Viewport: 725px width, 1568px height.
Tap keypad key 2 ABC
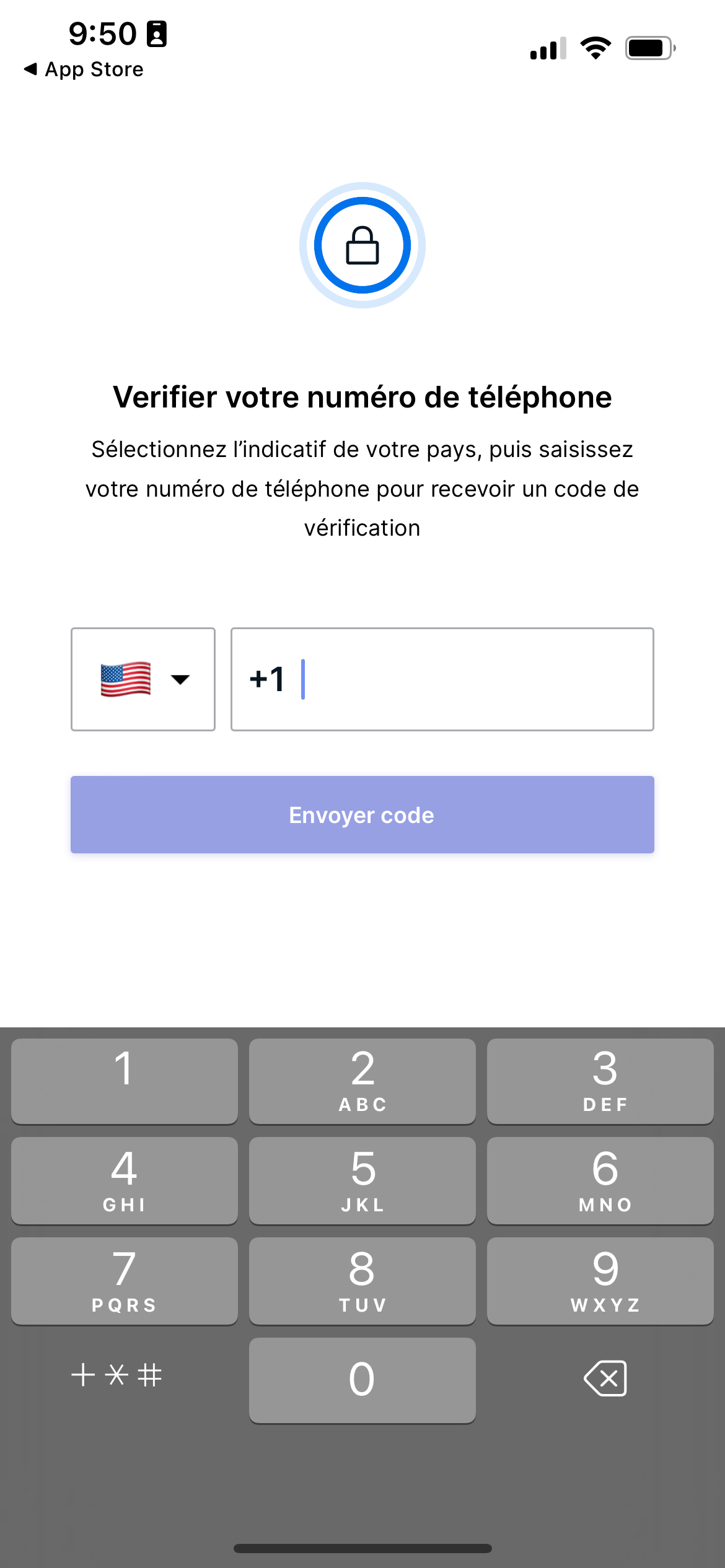pos(362,1081)
